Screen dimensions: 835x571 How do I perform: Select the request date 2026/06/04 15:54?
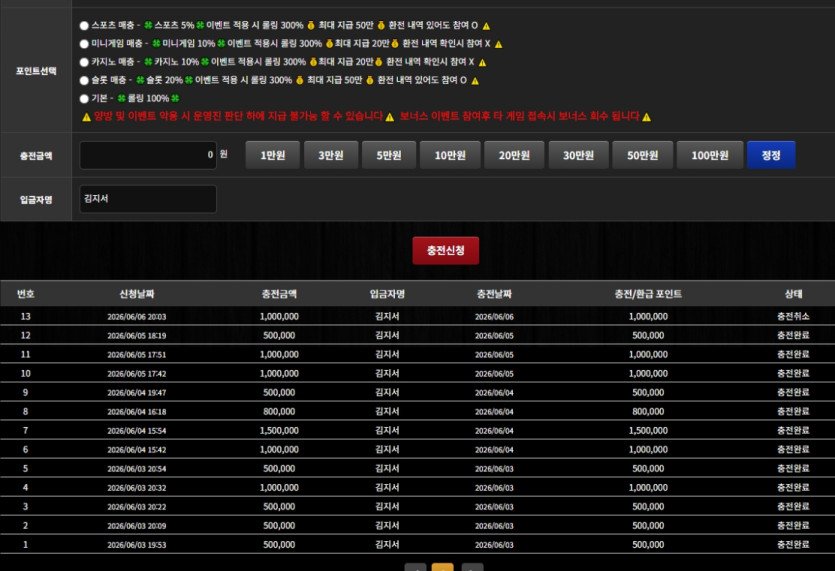(137, 431)
